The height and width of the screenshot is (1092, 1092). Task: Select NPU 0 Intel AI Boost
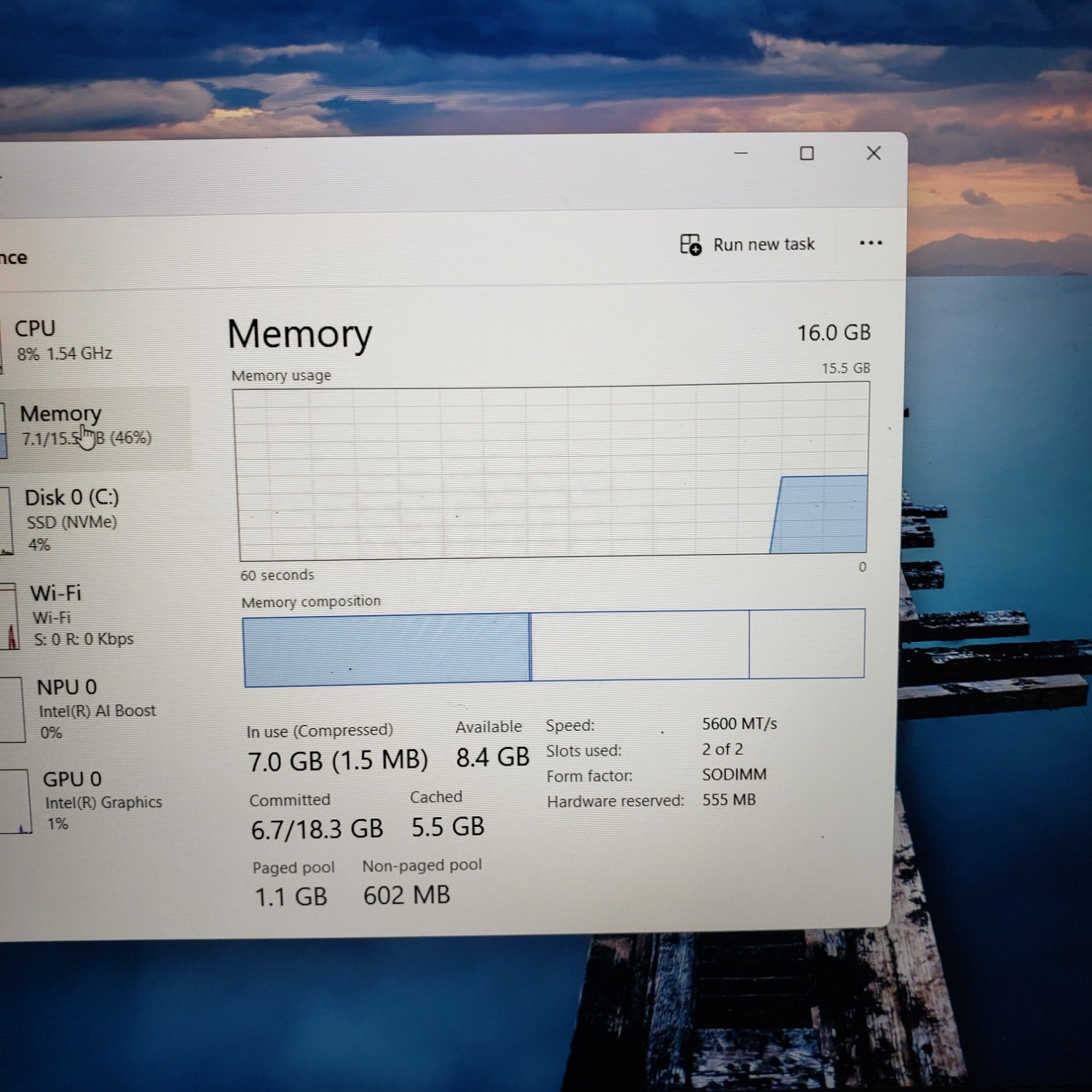[95, 708]
